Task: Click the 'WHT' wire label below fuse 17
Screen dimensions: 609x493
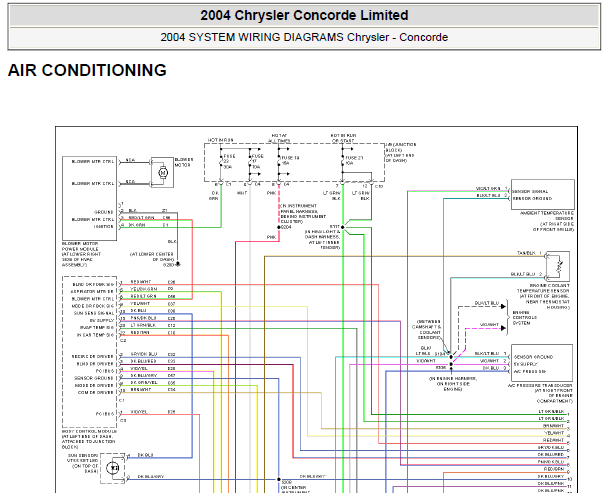Action: click(242, 193)
